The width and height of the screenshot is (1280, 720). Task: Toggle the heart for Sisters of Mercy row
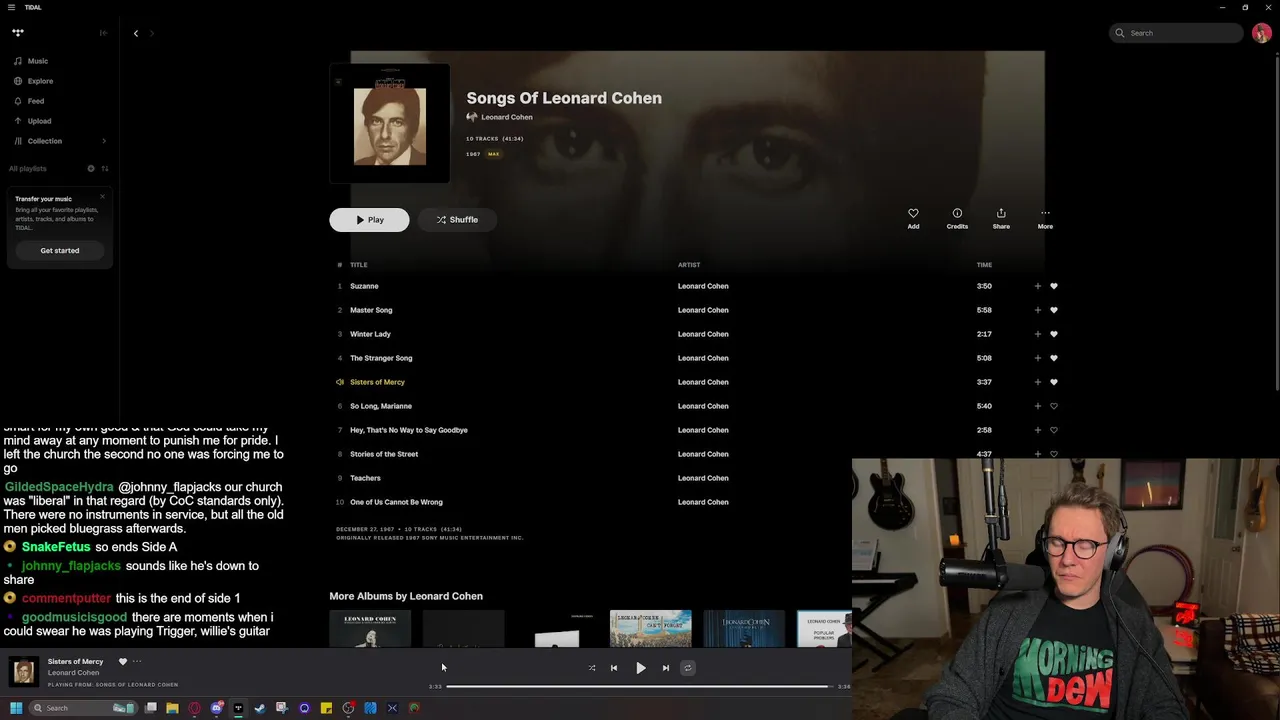pyautogui.click(x=1054, y=382)
